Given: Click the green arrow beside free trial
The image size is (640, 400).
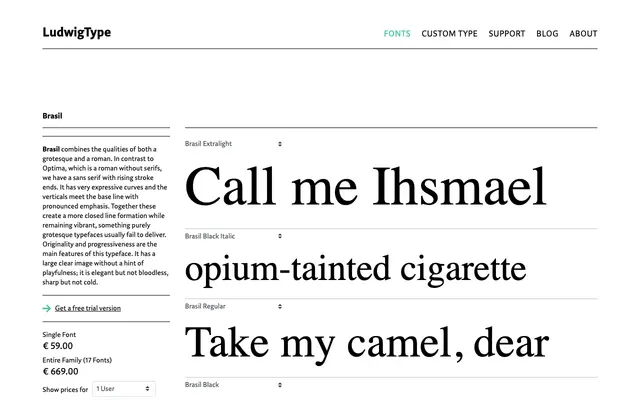Looking at the screenshot, I should click(x=47, y=308).
